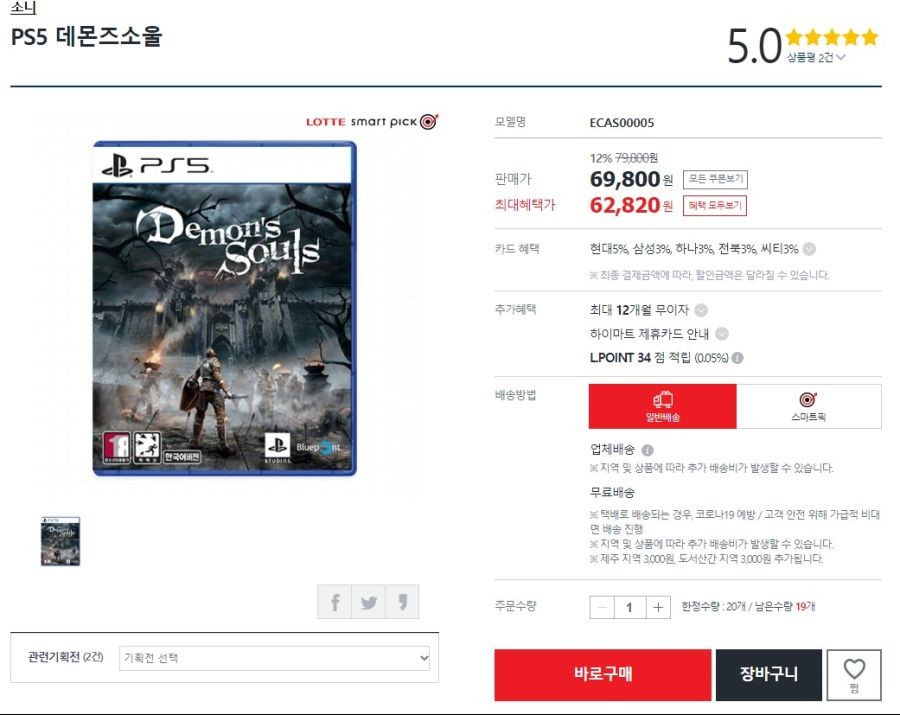Add to wishlist with heart icon
The image size is (900, 715).
coord(854,675)
